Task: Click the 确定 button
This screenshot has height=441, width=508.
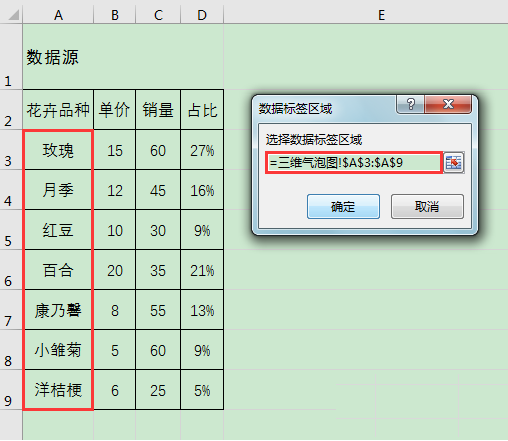Action: tap(343, 207)
